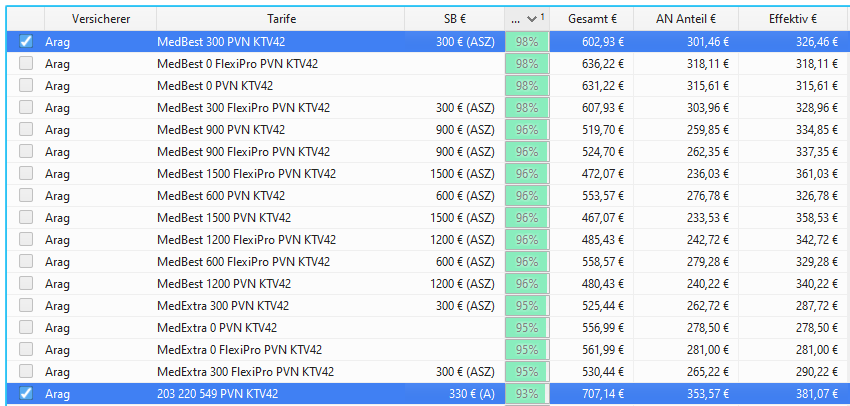Click SB value 330 € (A)
This screenshot has width=850, height=406.
[x=472, y=394]
